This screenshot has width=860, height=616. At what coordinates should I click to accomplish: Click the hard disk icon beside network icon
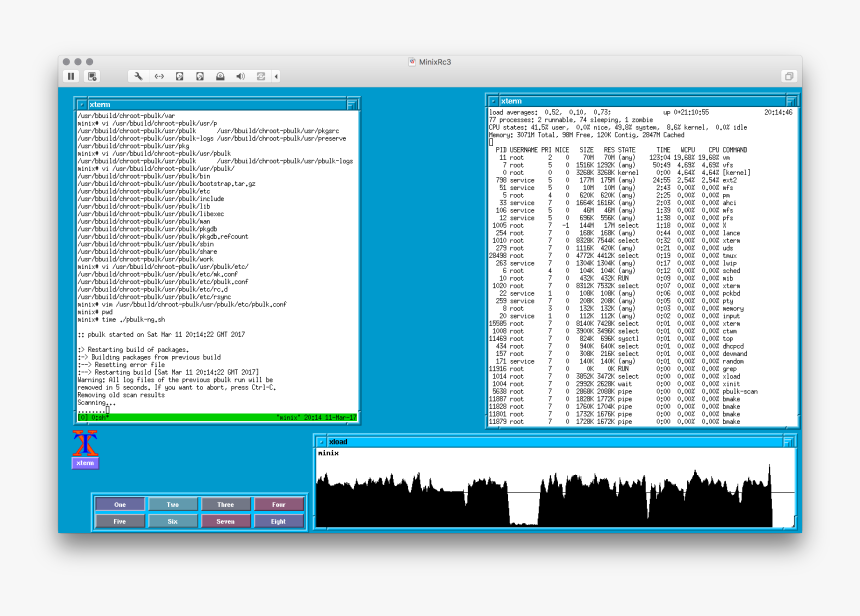pyautogui.click(x=179, y=76)
